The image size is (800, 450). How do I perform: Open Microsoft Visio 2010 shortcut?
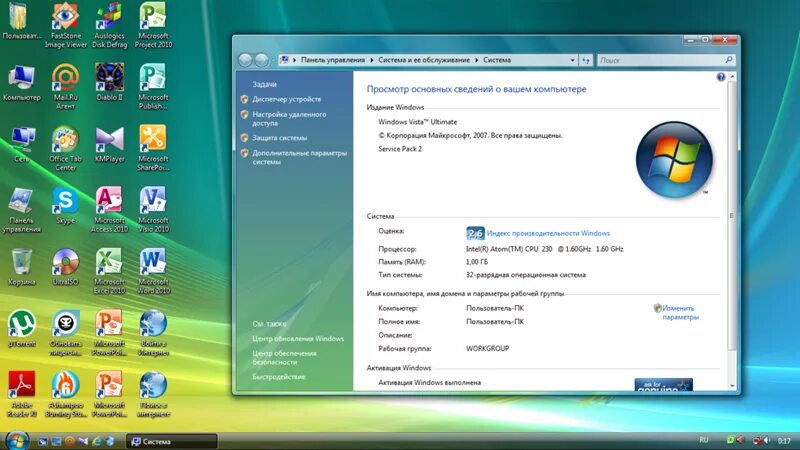(153, 210)
